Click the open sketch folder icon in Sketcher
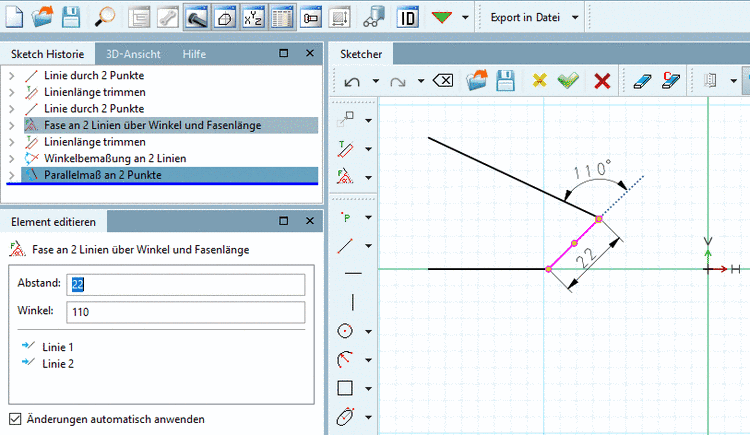750x435 pixels. coord(476,80)
